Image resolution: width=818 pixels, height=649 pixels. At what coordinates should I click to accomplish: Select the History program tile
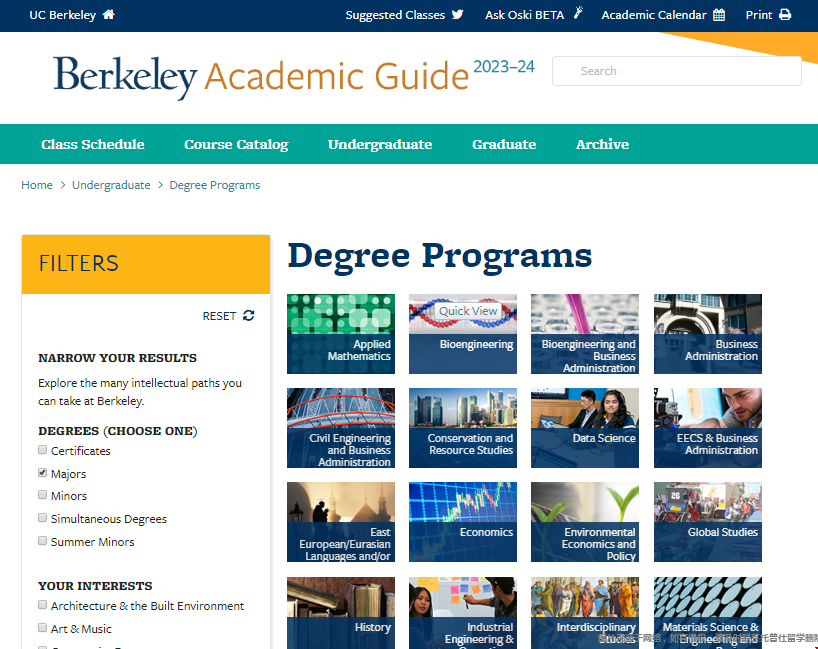click(x=341, y=613)
